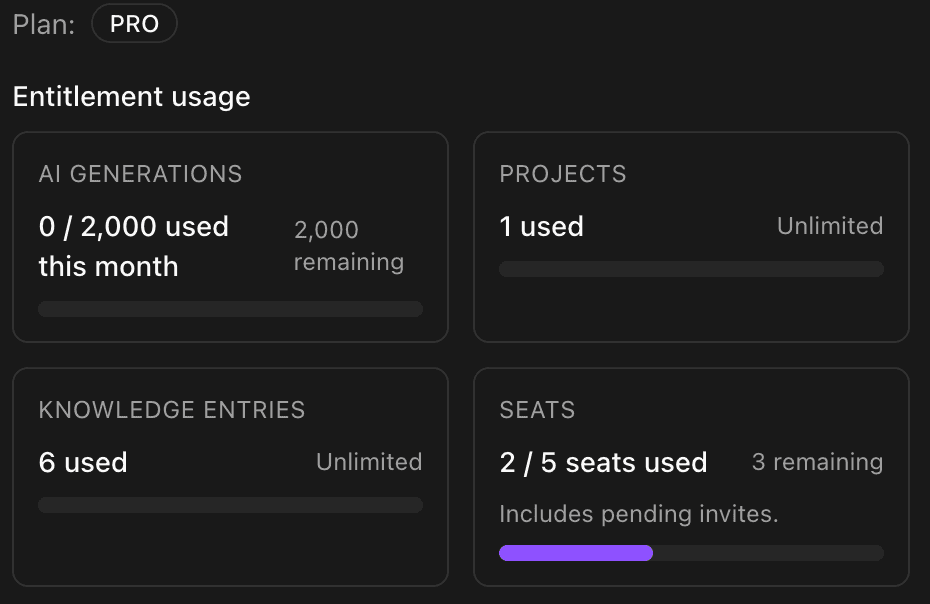The width and height of the screenshot is (930, 604).
Task: Click the 2 / 5 seats used text
Action: (x=603, y=462)
